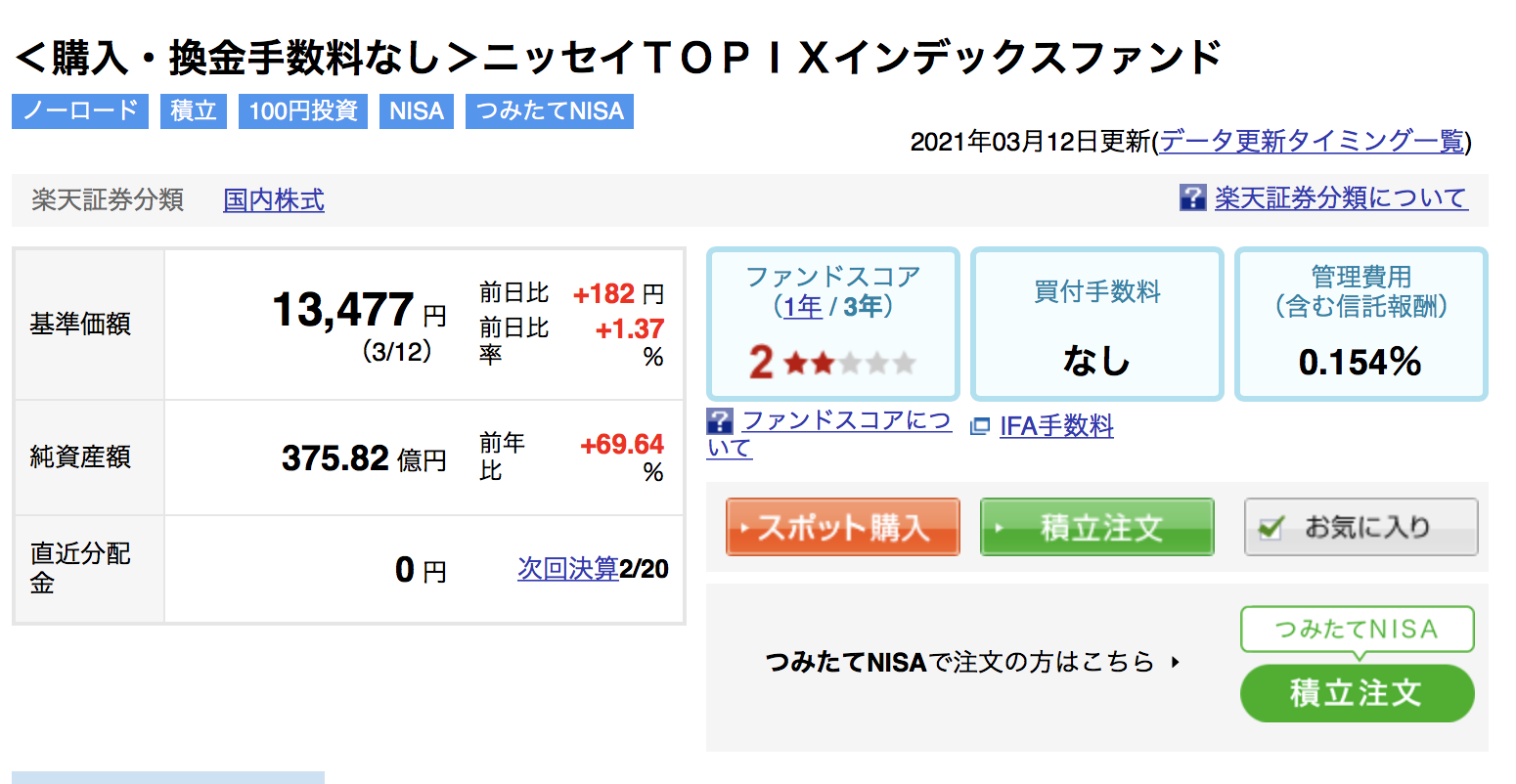Open the 次回決算 link
Viewport: 1516px width, 784px height.
tap(568, 569)
